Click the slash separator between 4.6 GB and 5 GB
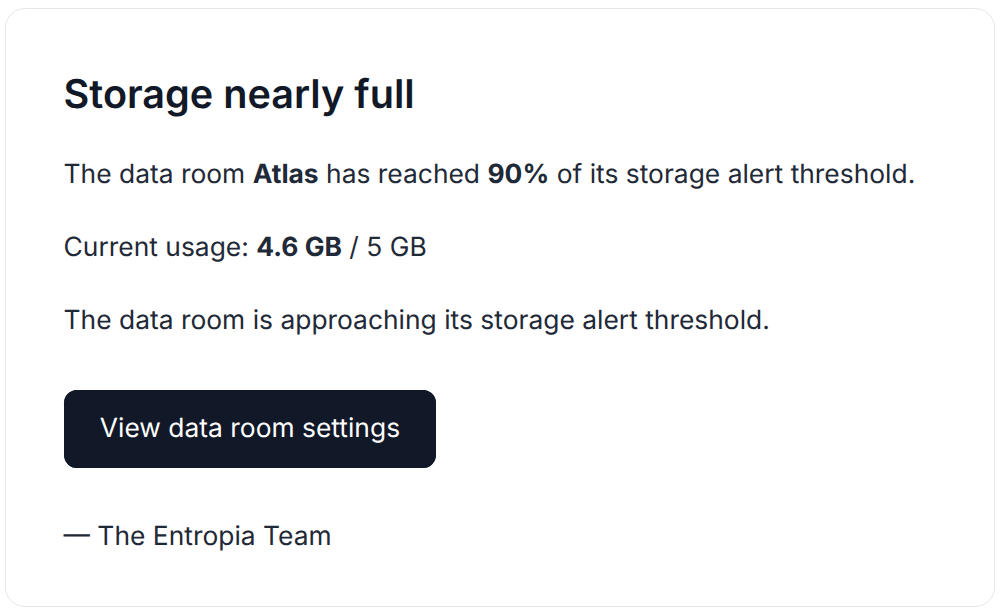This screenshot has height=615, width=1000. (354, 246)
